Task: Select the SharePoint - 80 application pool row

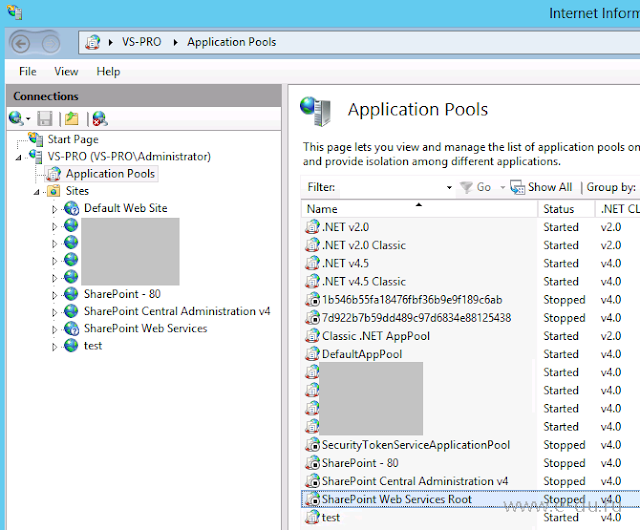Action: pos(471,463)
